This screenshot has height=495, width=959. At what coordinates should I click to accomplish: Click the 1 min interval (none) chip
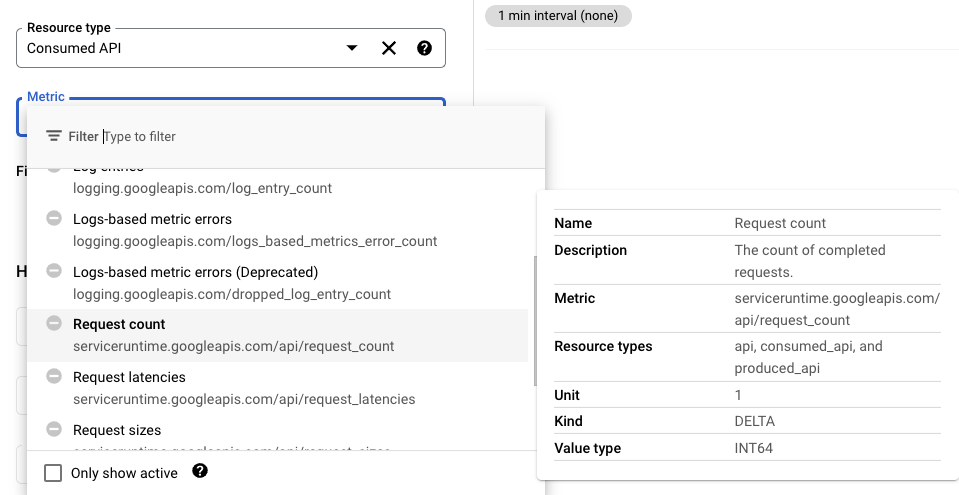click(x=558, y=16)
